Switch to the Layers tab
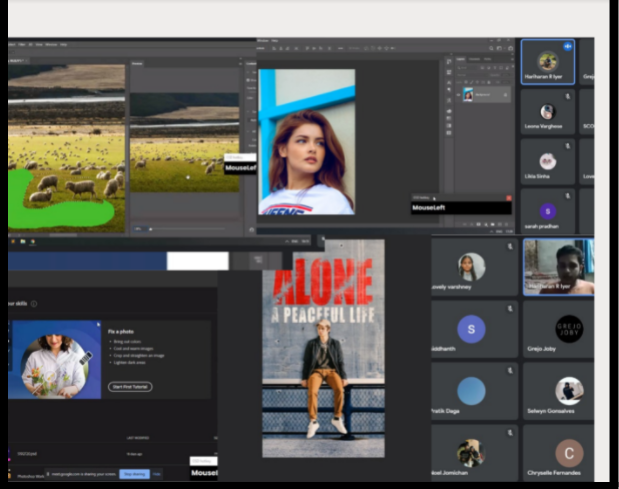619x489 pixels. (x=461, y=59)
